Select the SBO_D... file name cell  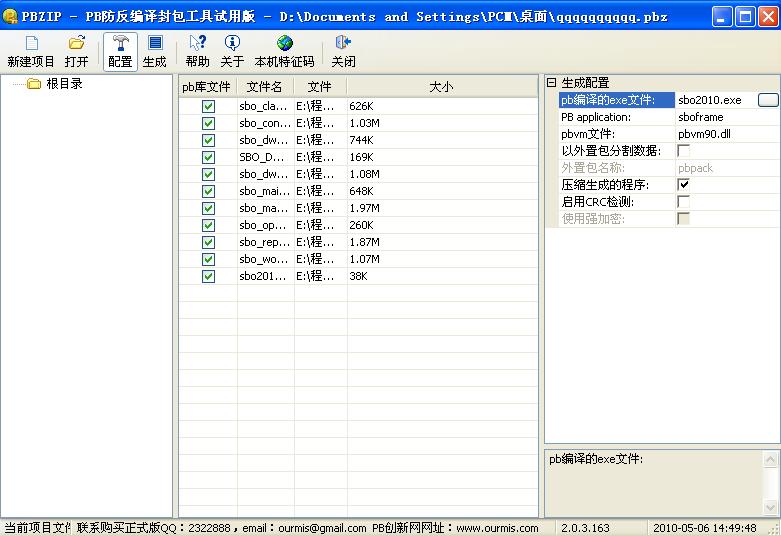click(265, 157)
